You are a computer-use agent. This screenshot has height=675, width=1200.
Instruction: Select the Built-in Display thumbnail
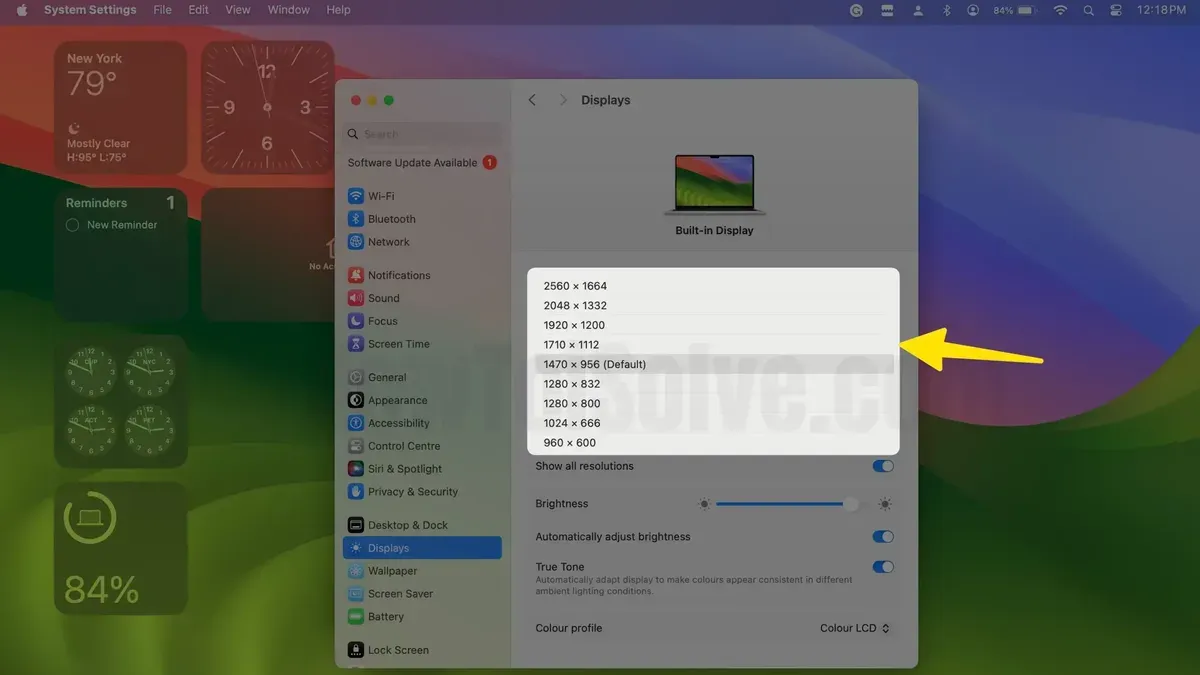click(x=714, y=184)
